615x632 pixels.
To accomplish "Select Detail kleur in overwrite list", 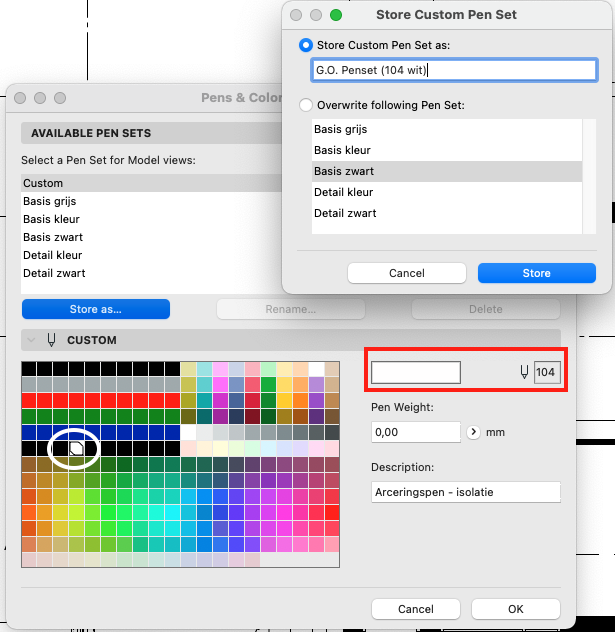I will 447,192.
